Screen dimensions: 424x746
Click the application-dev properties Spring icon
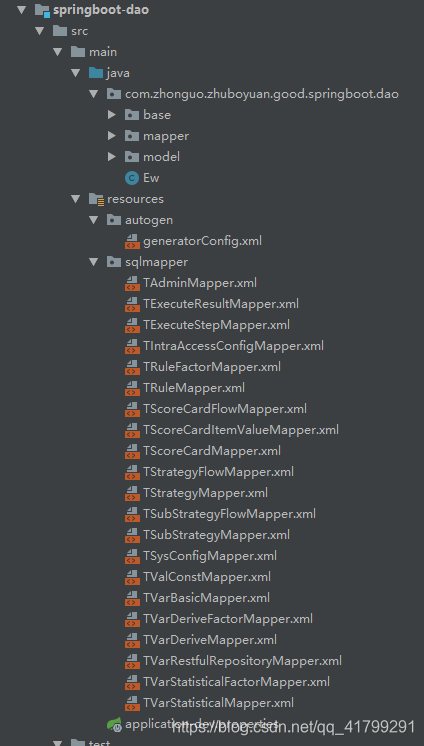[x=114, y=724]
